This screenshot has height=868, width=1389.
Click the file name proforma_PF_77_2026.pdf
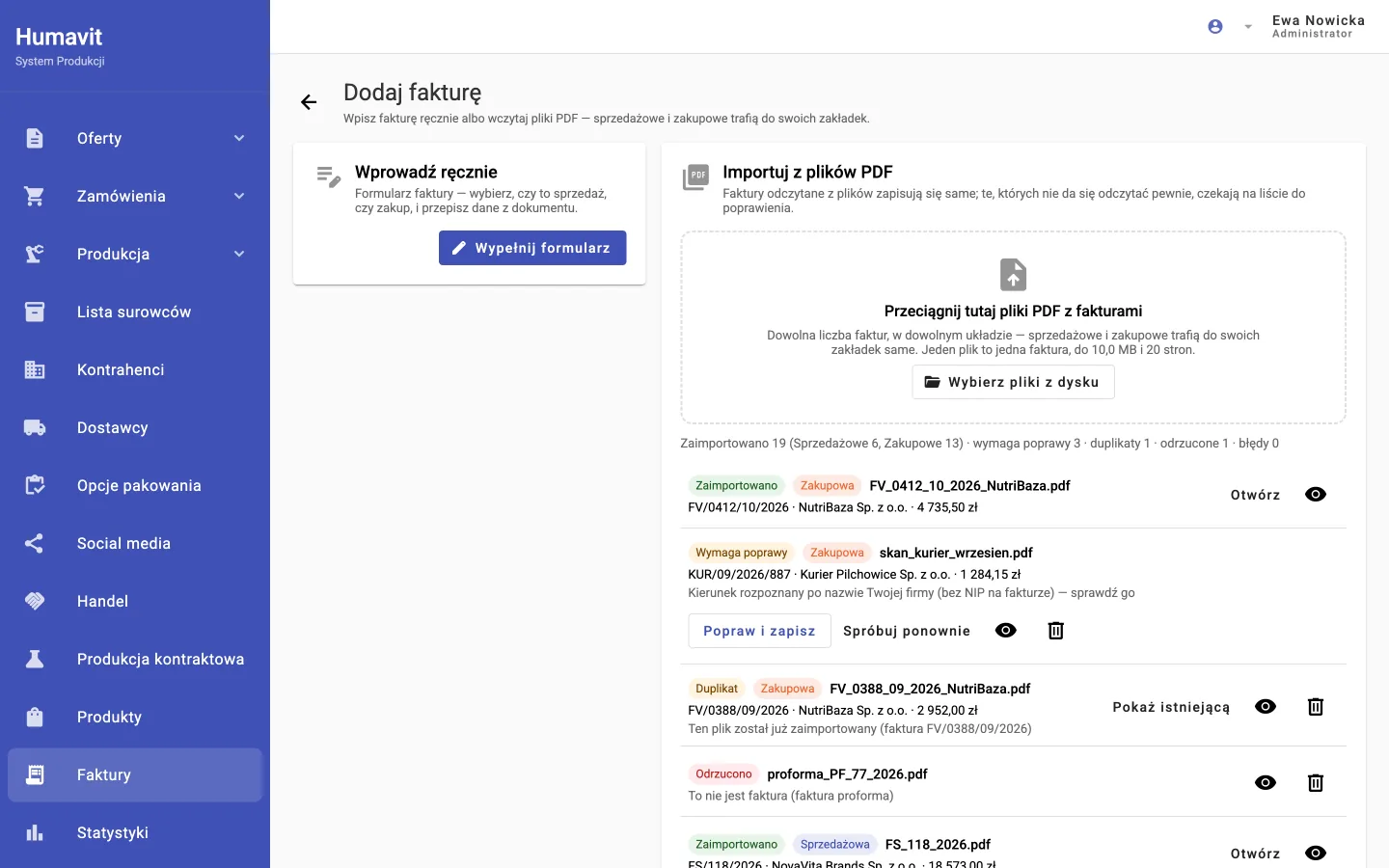click(847, 774)
